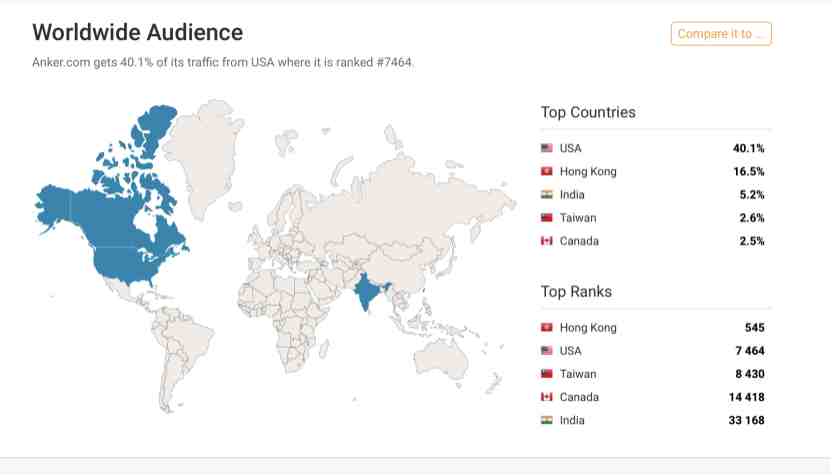832x476 pixels.
Task: Select Canada flag in Top Countries
Action: coord(547,241)
